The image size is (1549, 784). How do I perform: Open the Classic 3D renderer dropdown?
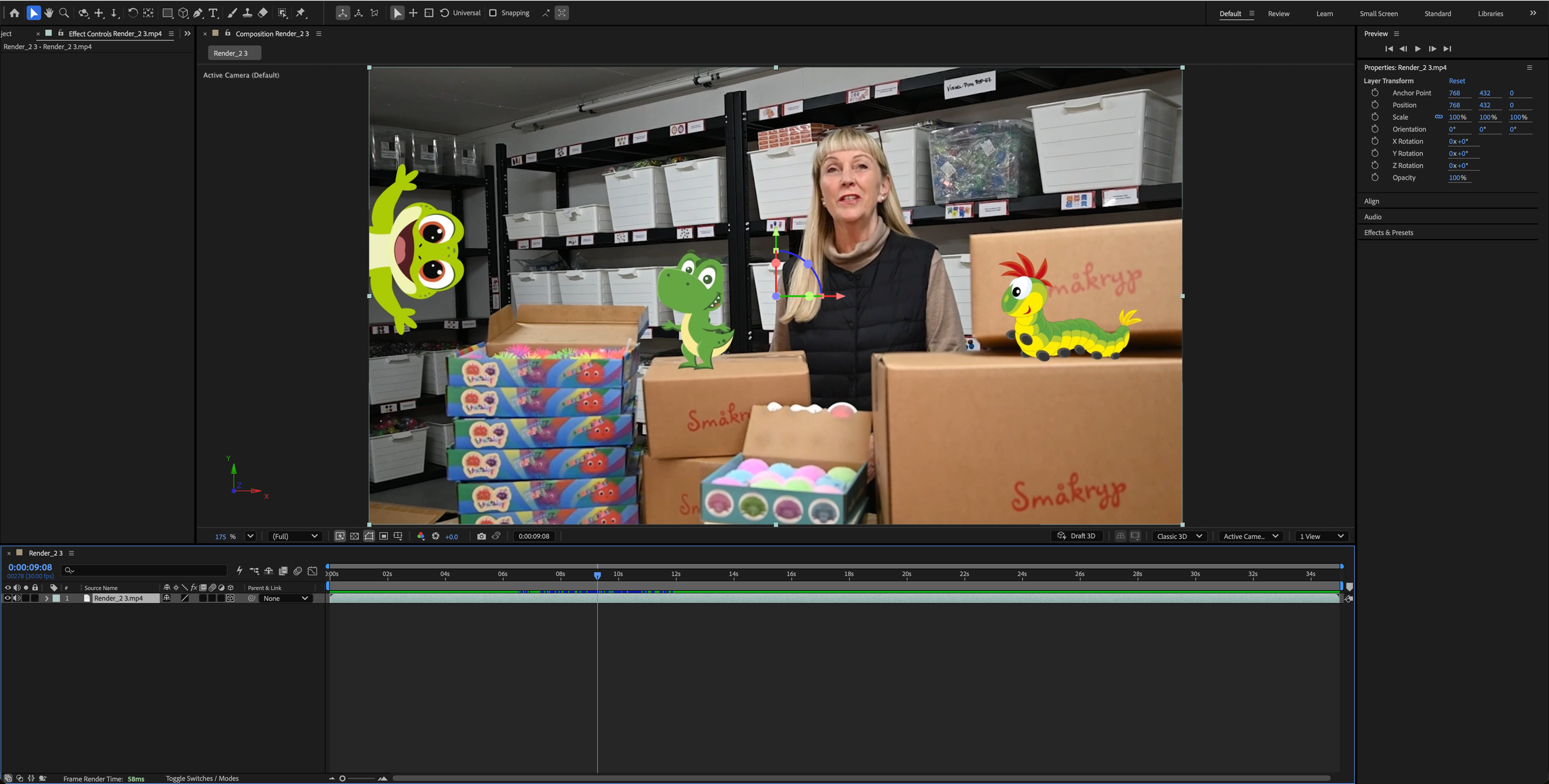pyautogui.click(x=1179, y=536)
